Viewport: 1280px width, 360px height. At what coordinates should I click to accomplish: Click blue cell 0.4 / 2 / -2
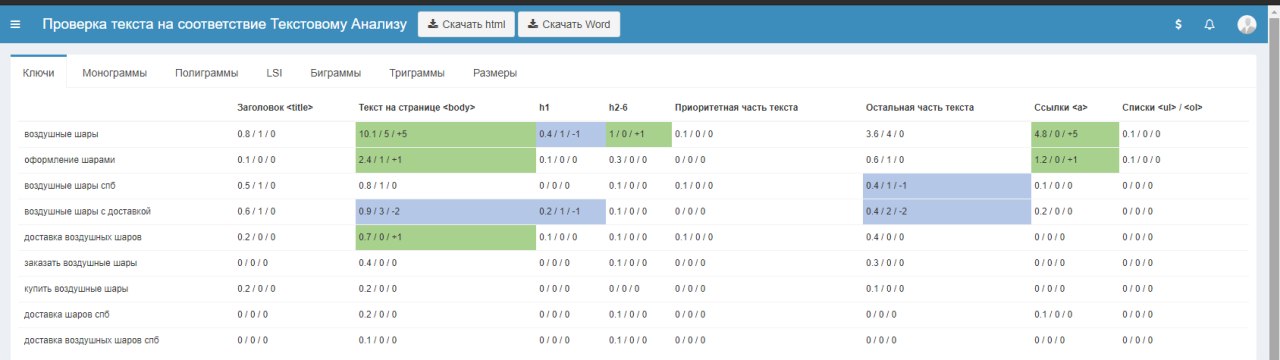947,212
